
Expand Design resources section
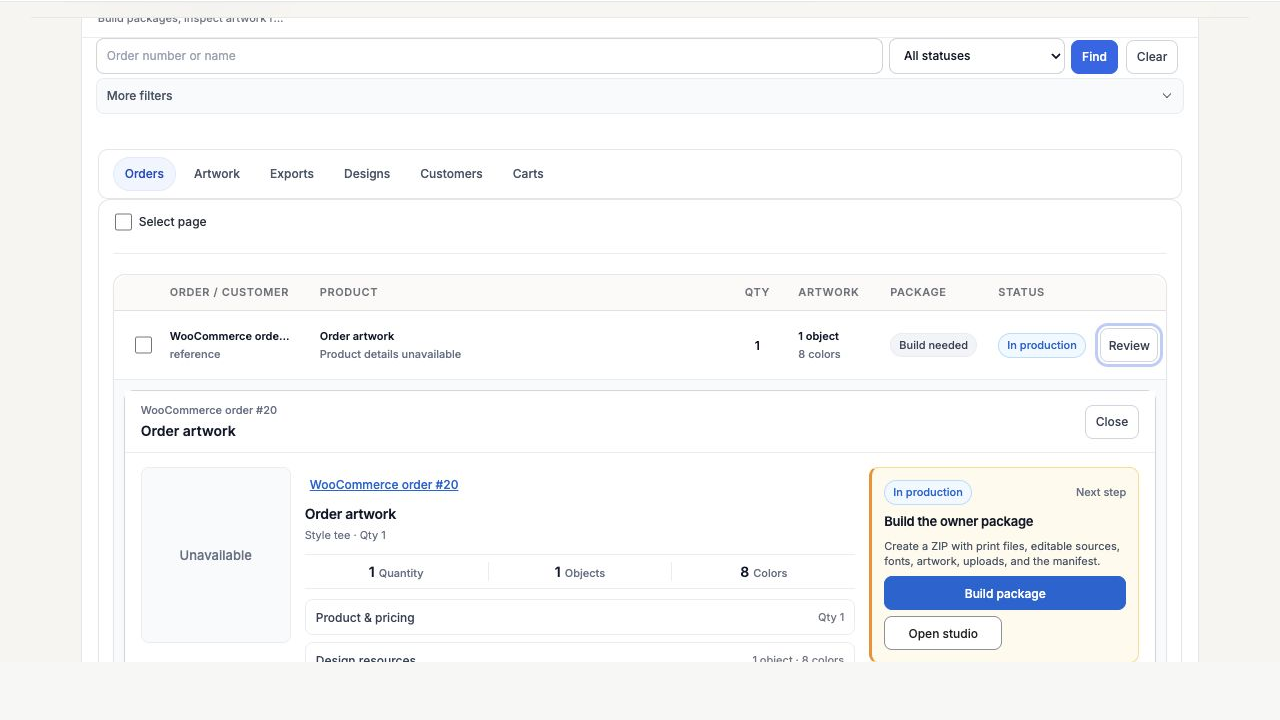[580, 654]
